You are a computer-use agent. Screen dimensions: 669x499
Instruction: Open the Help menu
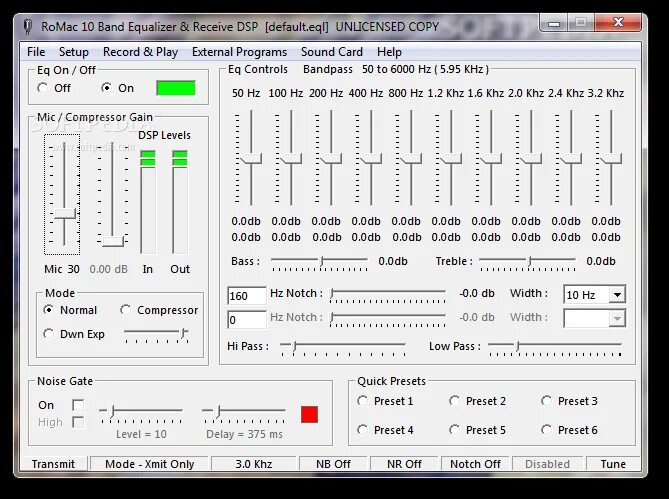tap(389, 52)
